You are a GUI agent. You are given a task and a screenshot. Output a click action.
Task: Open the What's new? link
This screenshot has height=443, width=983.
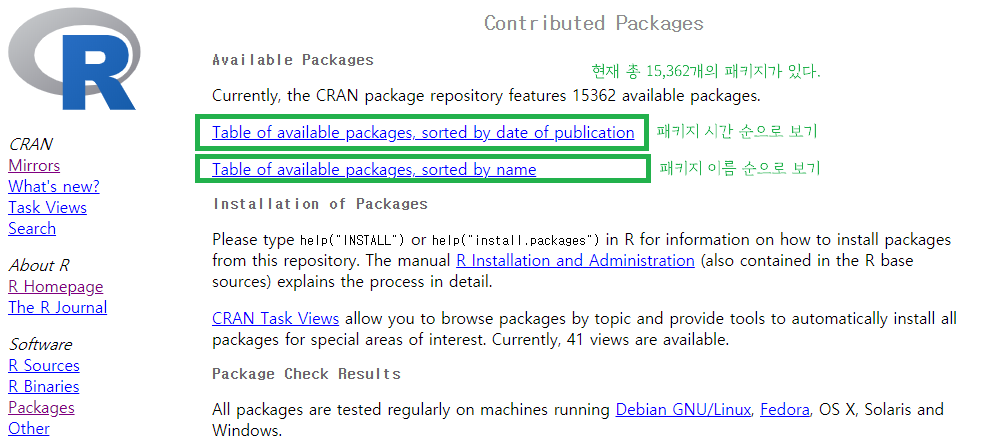(x=54, y=187)
